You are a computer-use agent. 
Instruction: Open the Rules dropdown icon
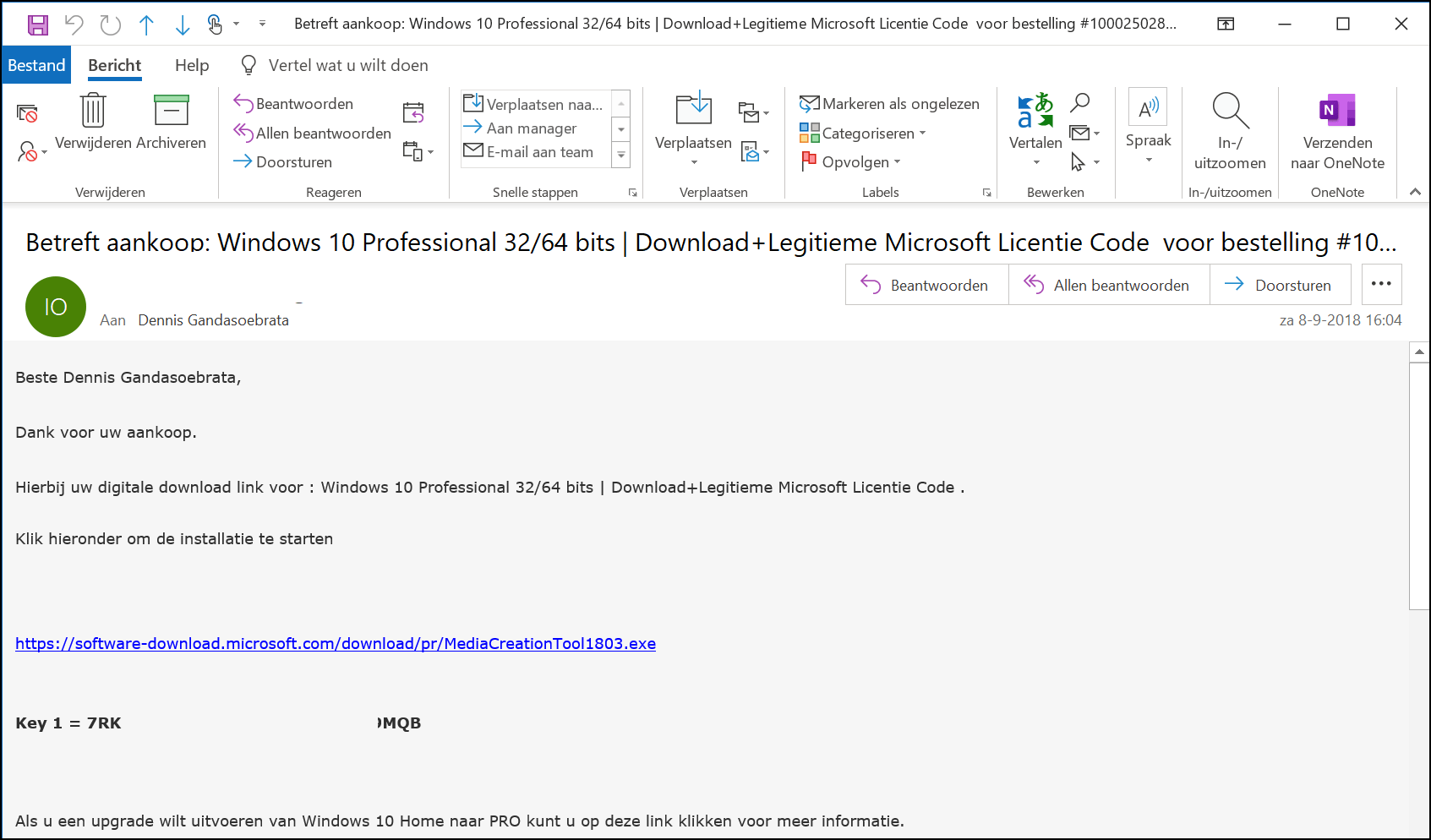point(754,112)
